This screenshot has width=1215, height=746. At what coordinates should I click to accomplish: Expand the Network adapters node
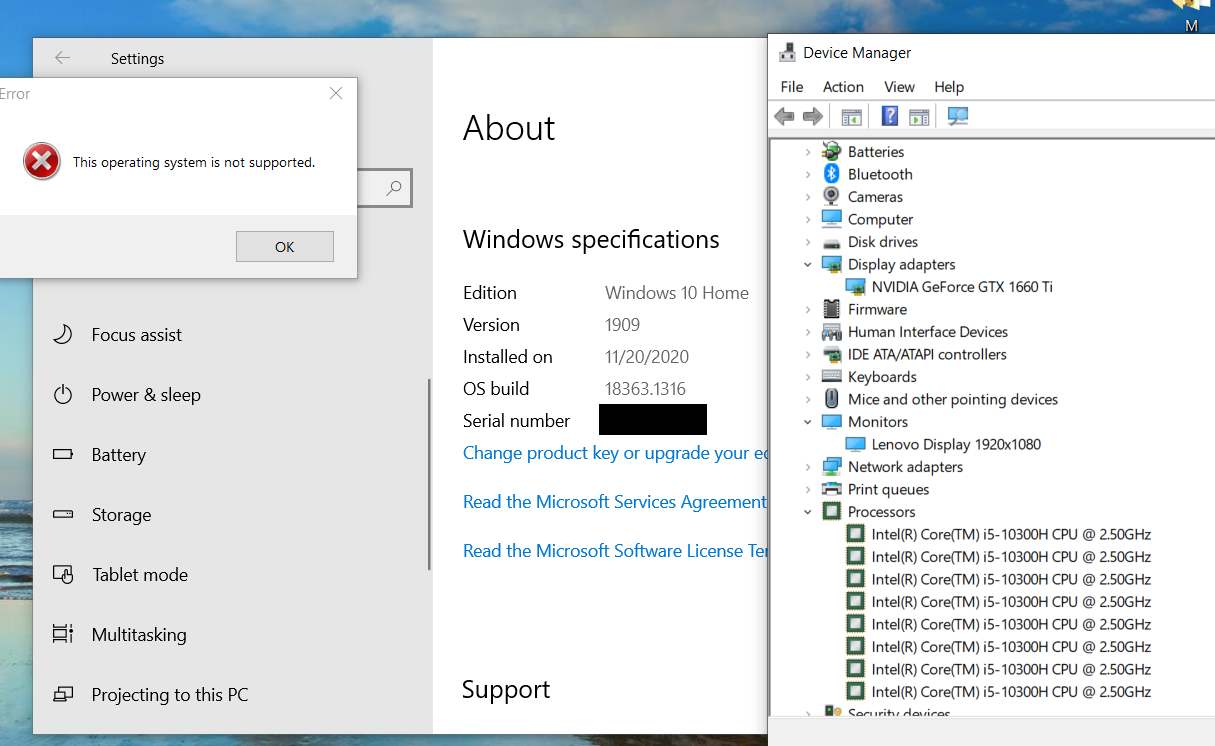click(x=808, y=467)
